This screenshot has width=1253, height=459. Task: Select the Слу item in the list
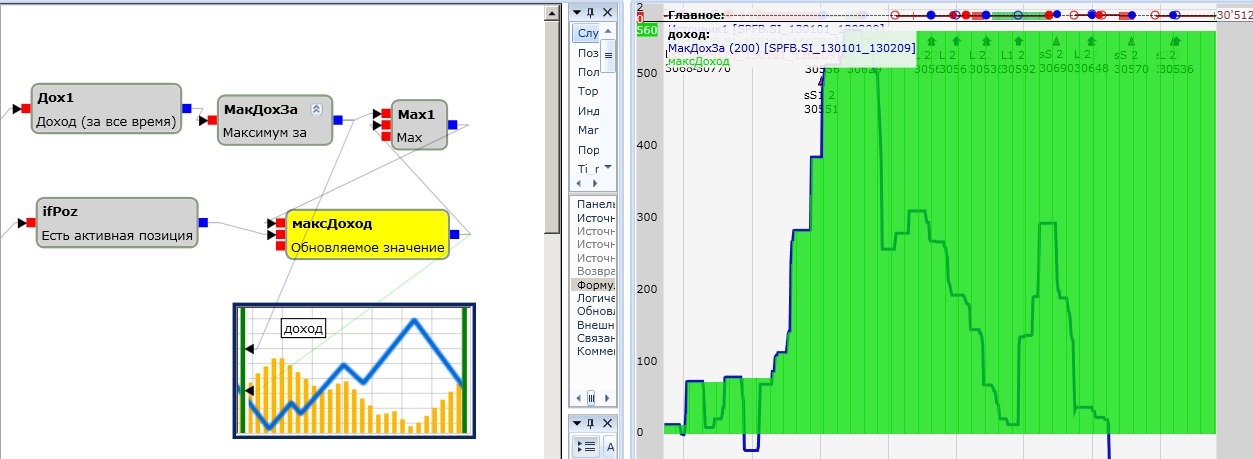click(587, 33)
